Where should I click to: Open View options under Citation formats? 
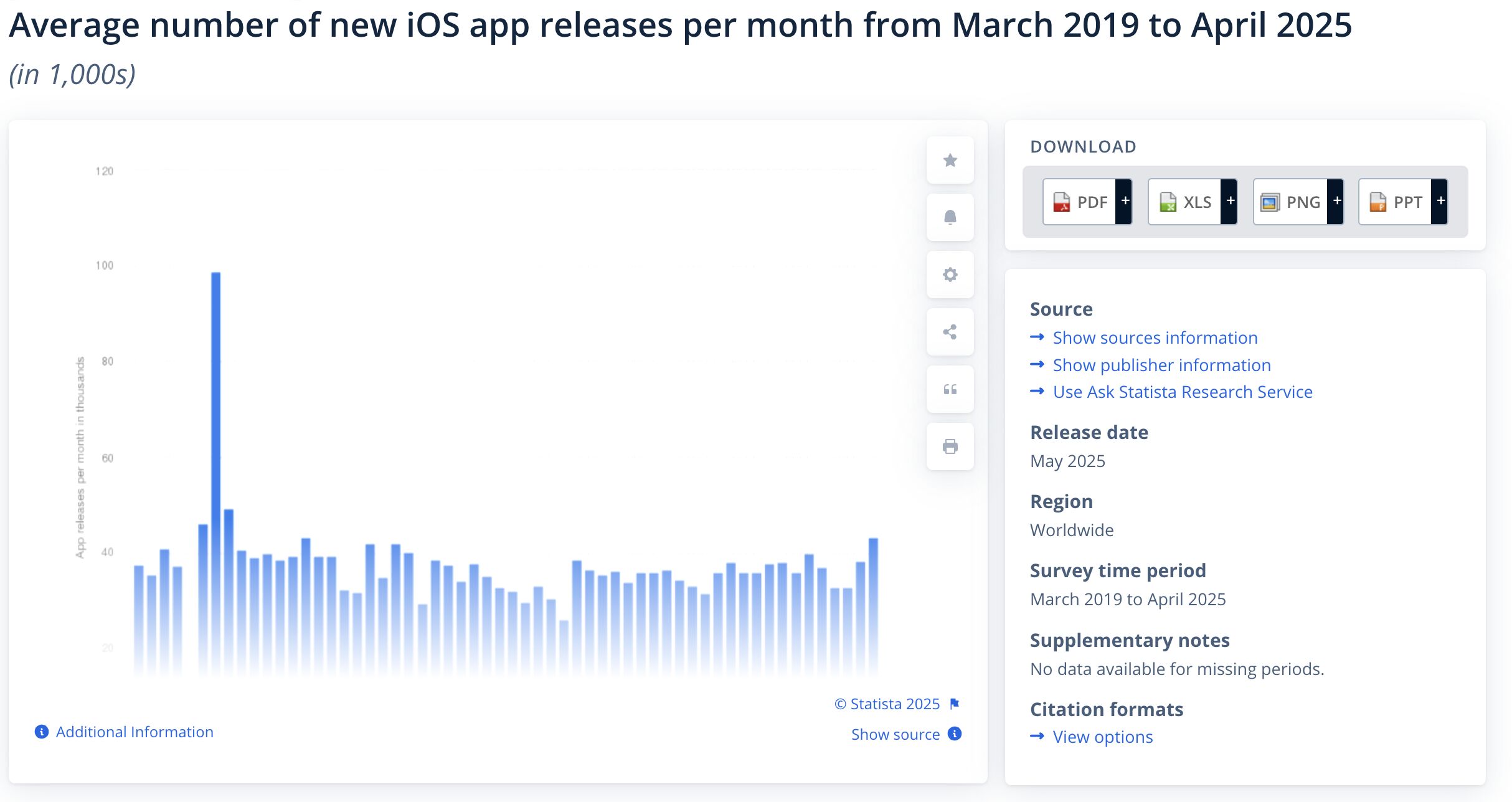pos(1102,737)
